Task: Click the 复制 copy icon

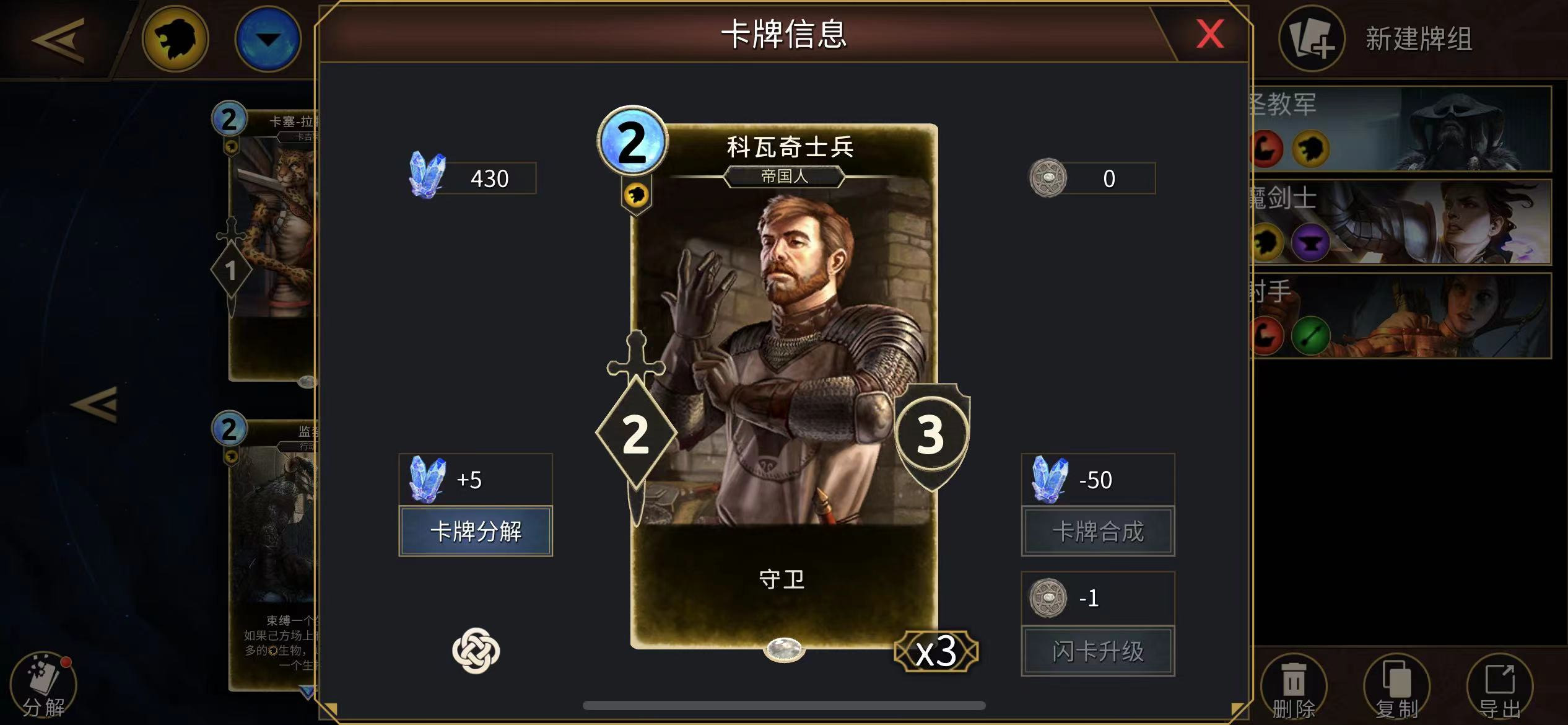Action: click(1396, 685)
